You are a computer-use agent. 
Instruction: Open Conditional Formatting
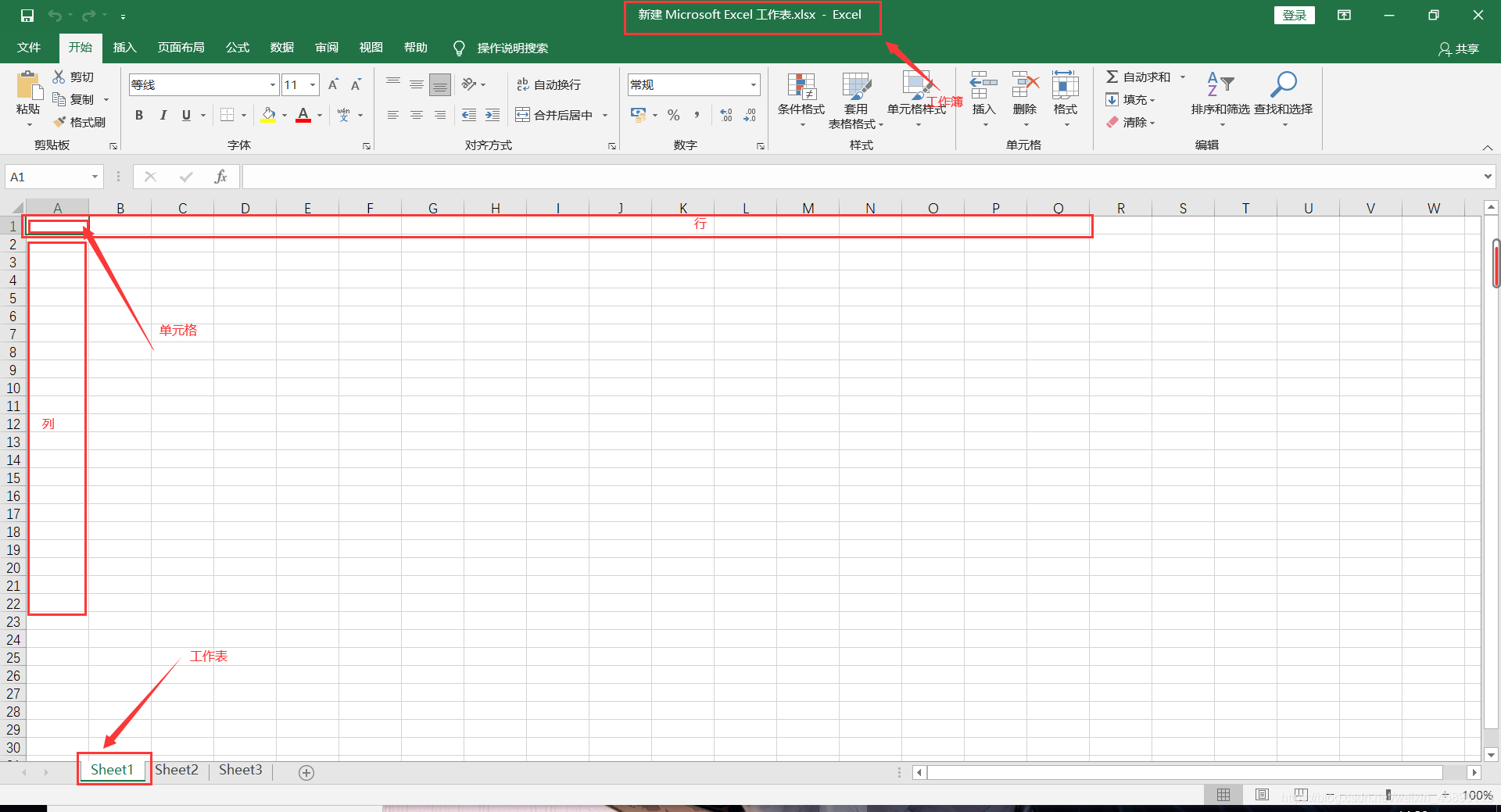coord(801,100)
